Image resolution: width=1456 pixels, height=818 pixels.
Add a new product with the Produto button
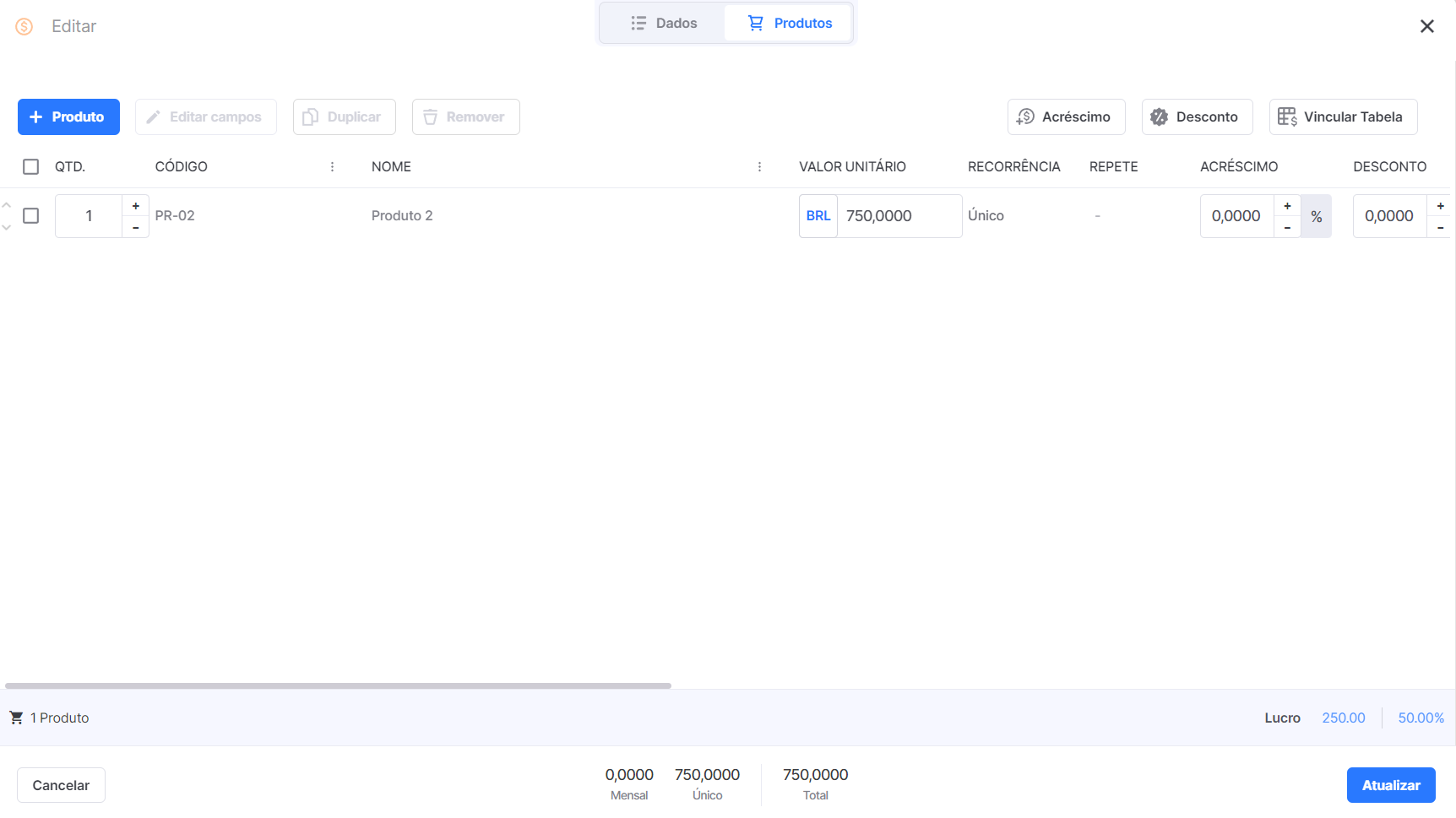tap(68, 116)
